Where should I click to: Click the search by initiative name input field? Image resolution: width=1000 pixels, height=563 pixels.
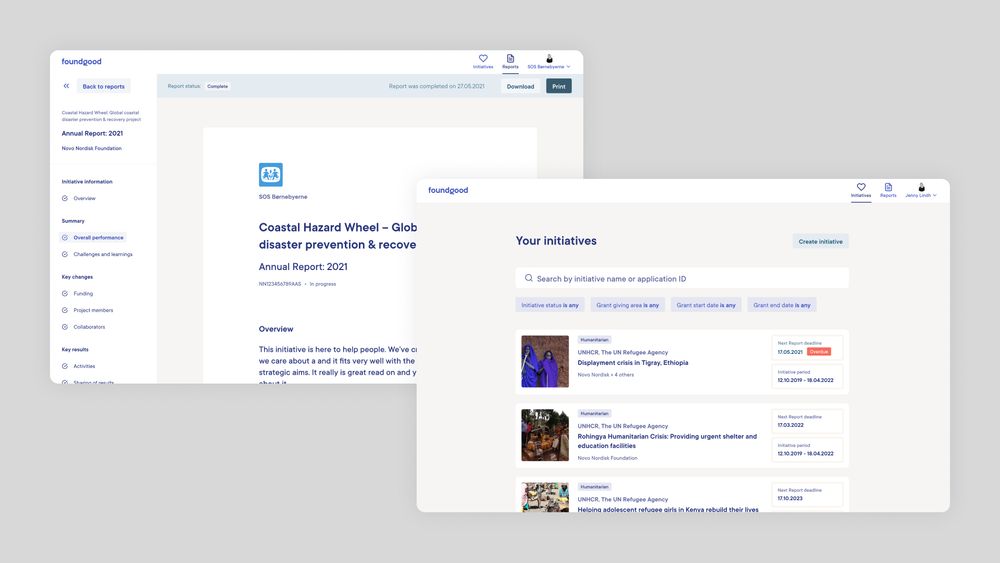682,278
